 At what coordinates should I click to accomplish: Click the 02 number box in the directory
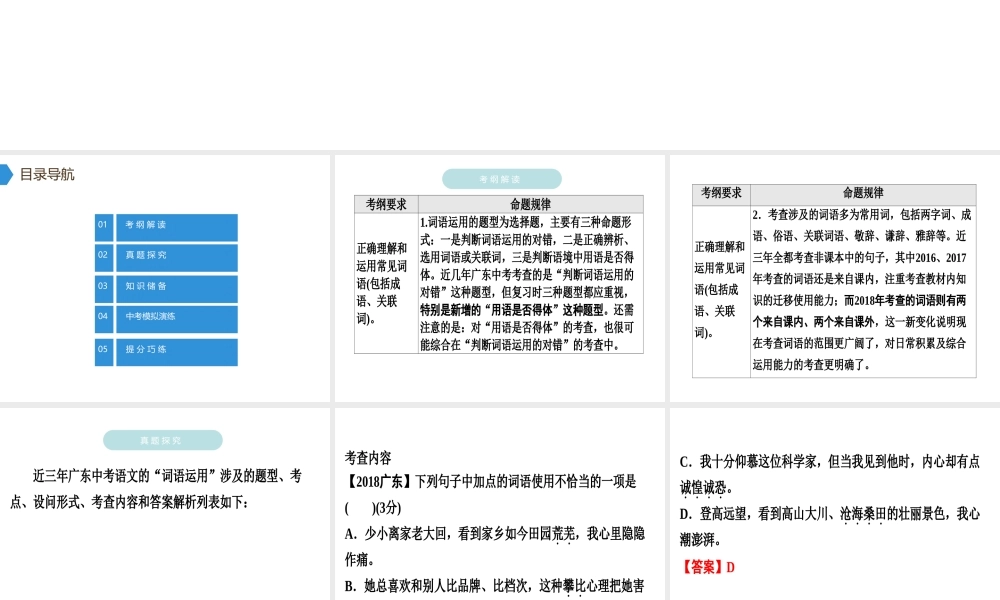tap(103, 258)
